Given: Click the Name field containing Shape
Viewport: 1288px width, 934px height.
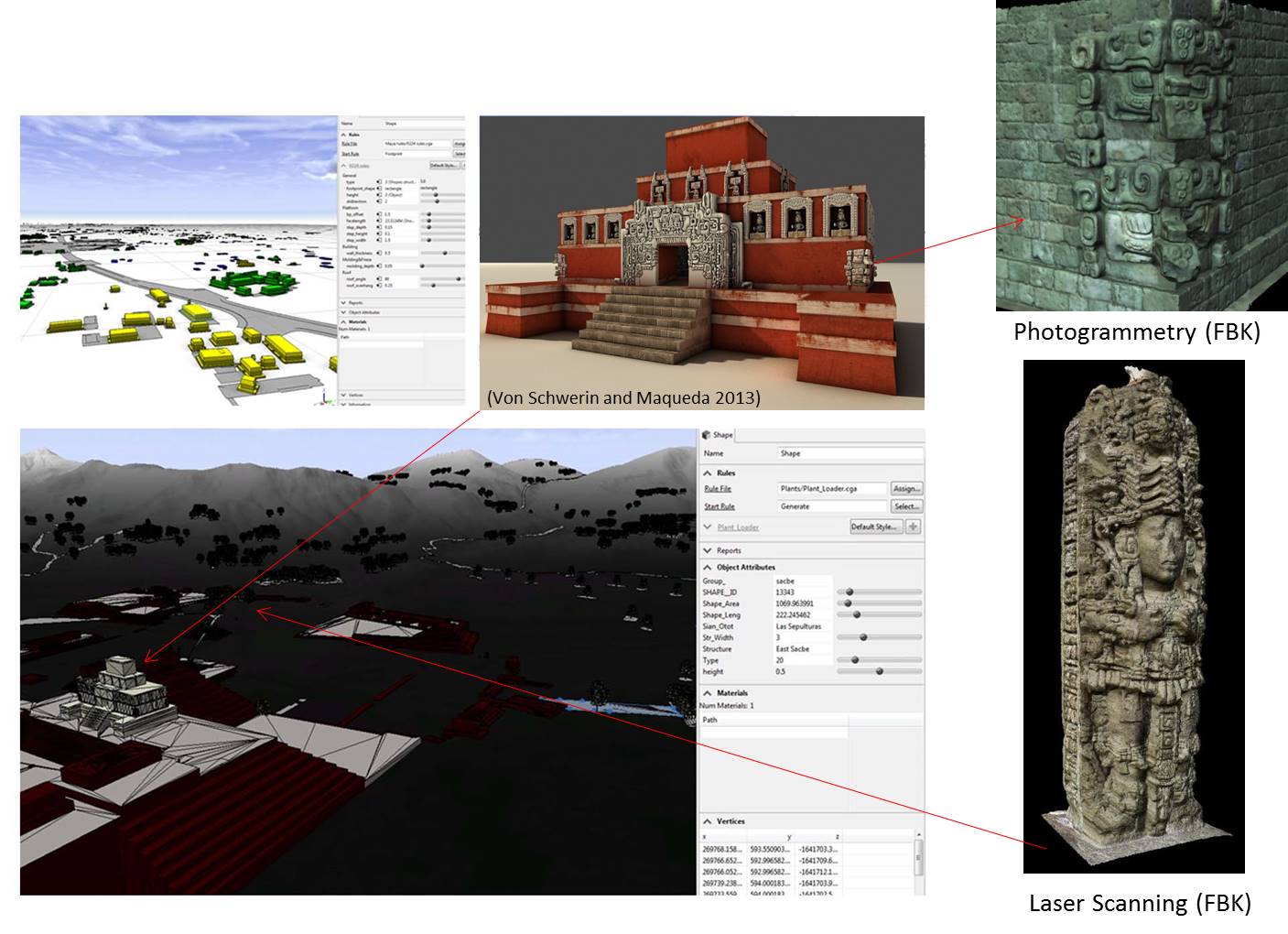Looking at the screenshot, I should [850, 453].
